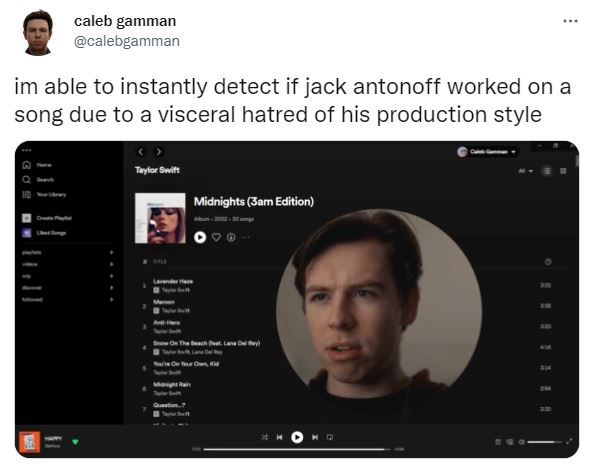Open the Caleb Gamman profile dropdown
Image resolution: width=596 pixels, height=470 pixels.
[487, 152]
